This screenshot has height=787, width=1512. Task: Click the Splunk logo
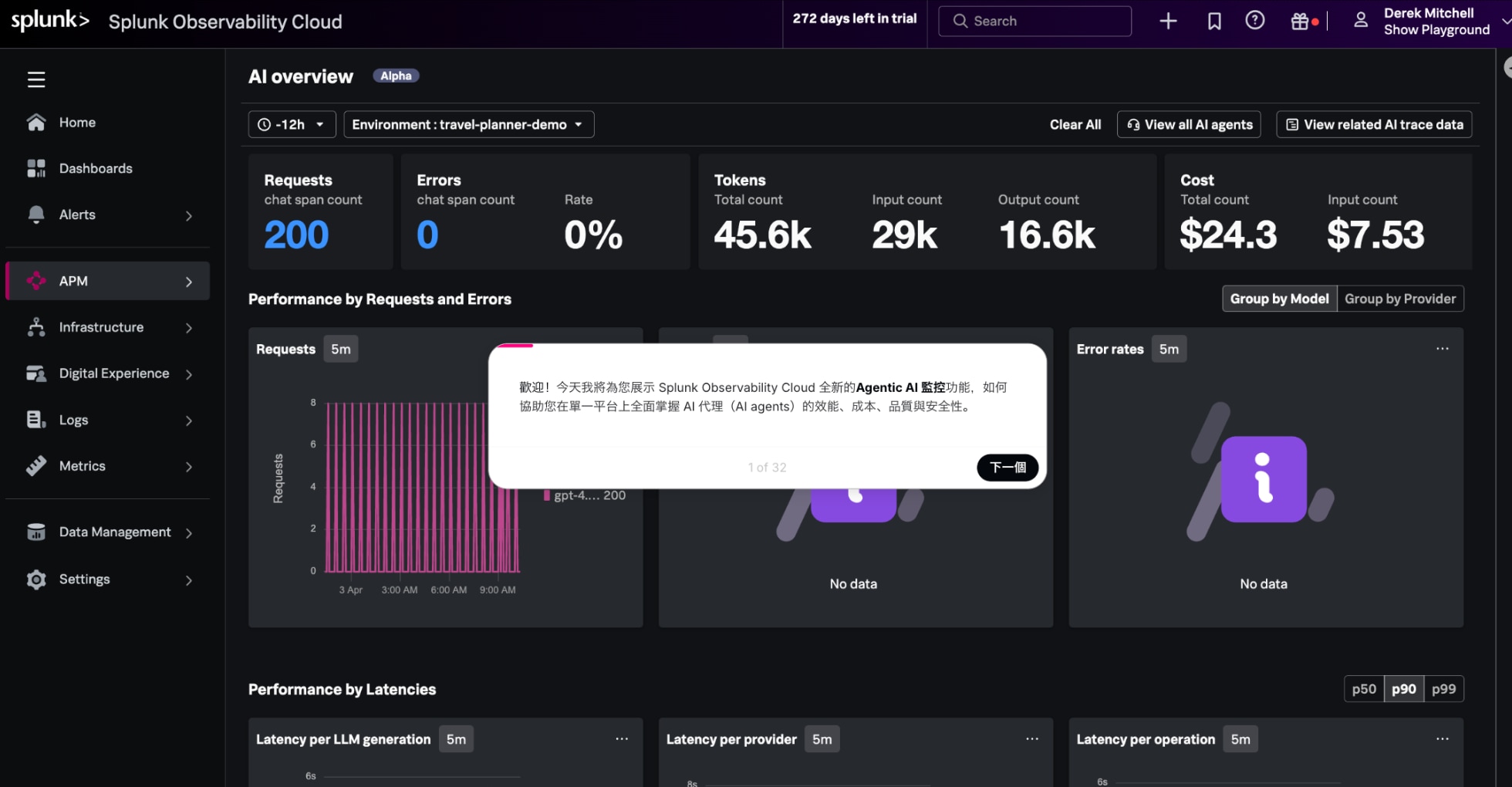[x=50, y=21]
